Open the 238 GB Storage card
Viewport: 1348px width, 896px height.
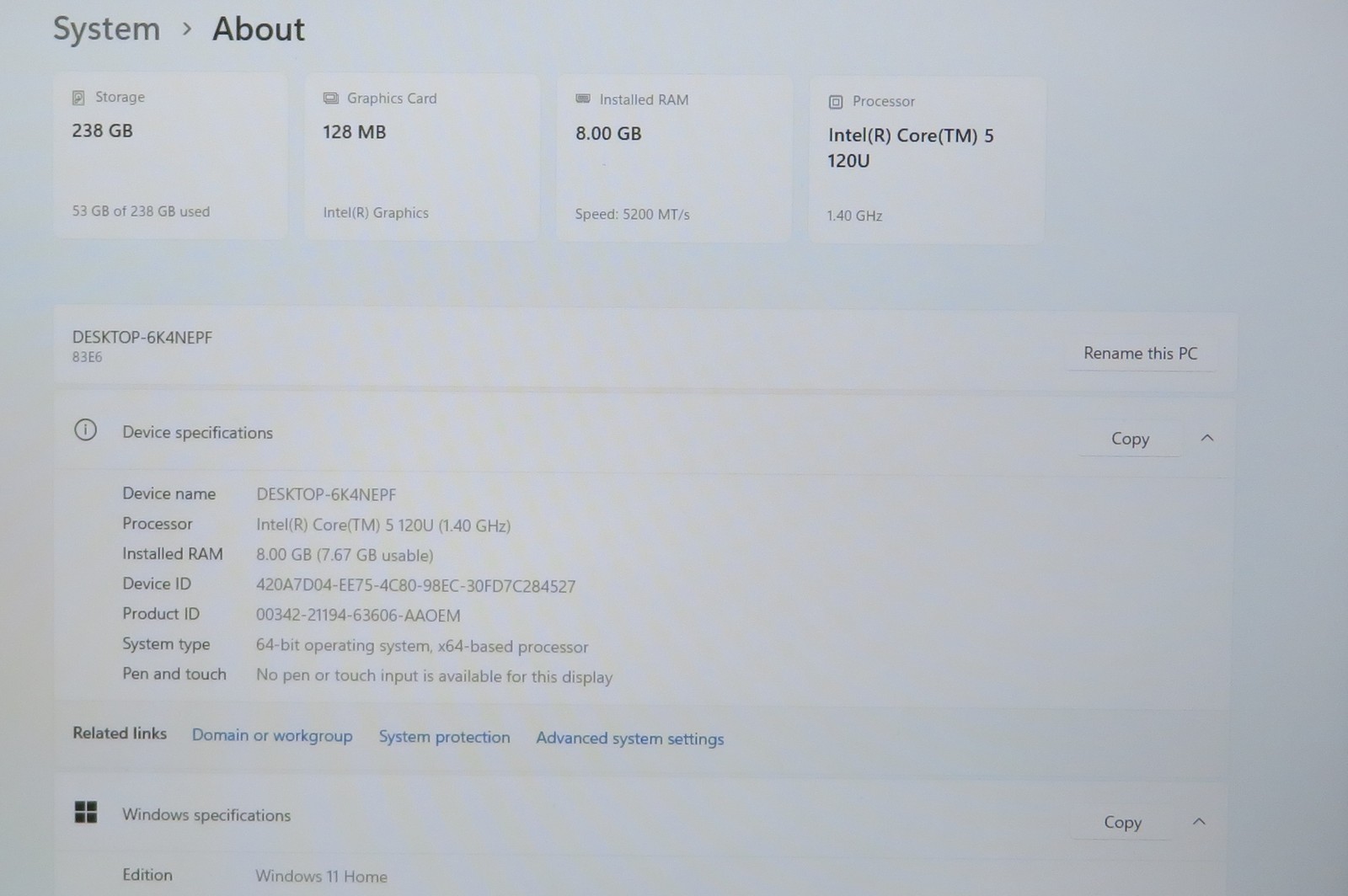pyautogui.click(x=170, y=156)
